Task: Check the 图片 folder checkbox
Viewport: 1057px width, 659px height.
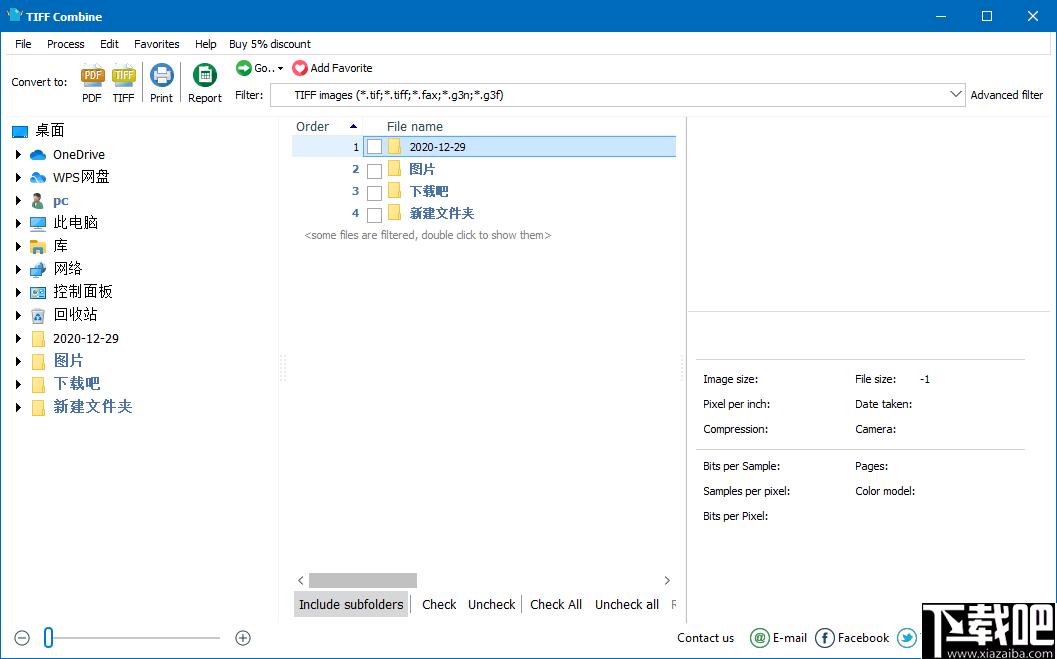Action: [374, 170]
